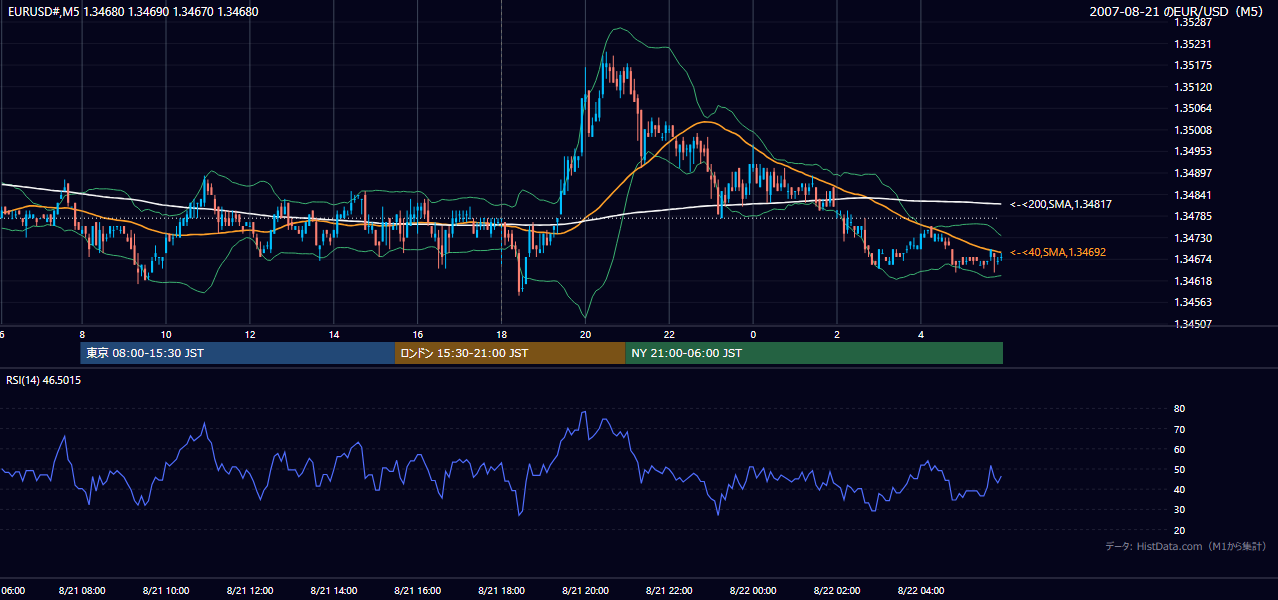Image resolution: width=1278 pixels, height=600 pixels.
Task: Click hour marker 14 under price chart
Action: (334, 334)
